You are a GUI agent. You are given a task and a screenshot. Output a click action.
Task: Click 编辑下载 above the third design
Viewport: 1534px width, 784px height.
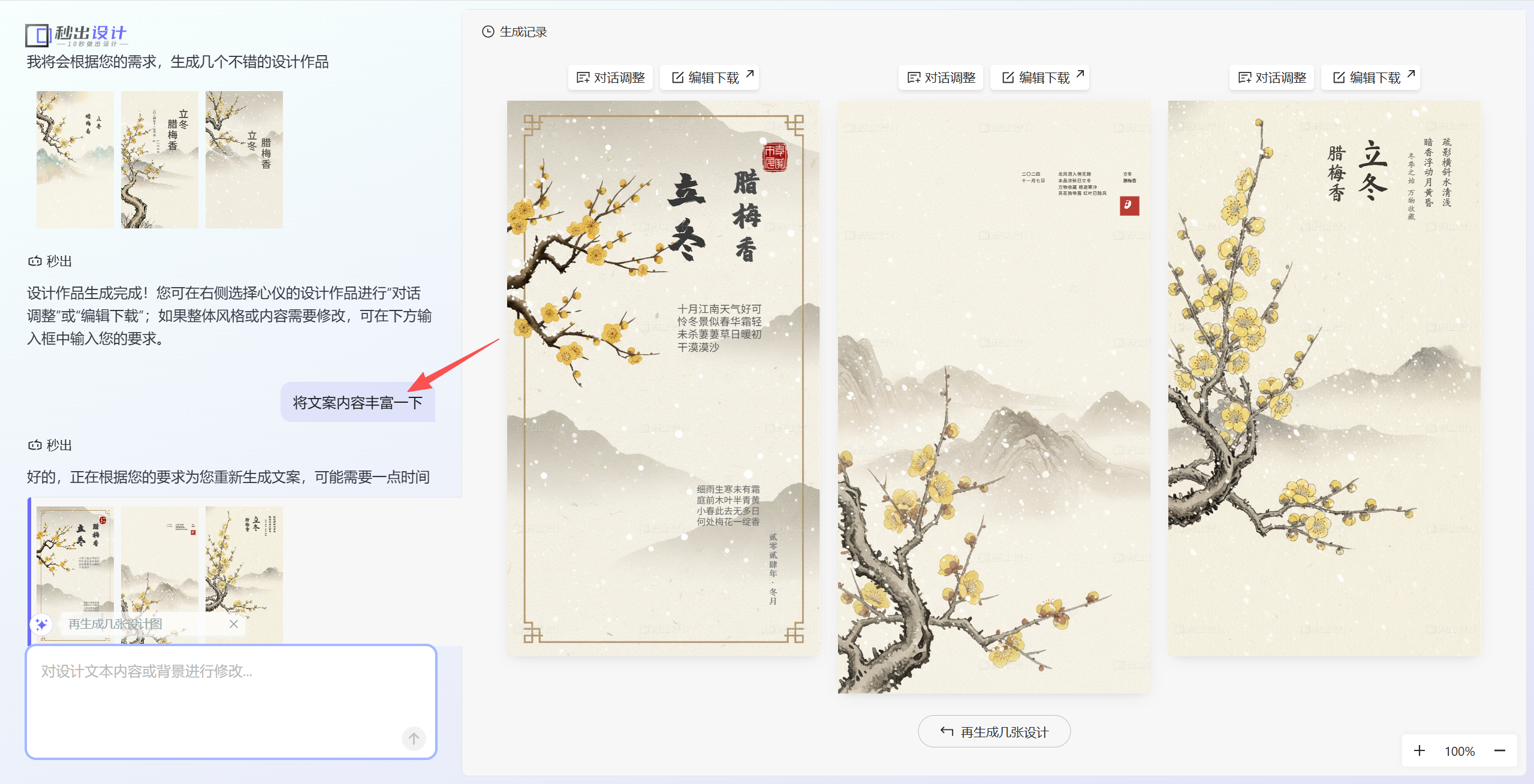[1370, 77]
